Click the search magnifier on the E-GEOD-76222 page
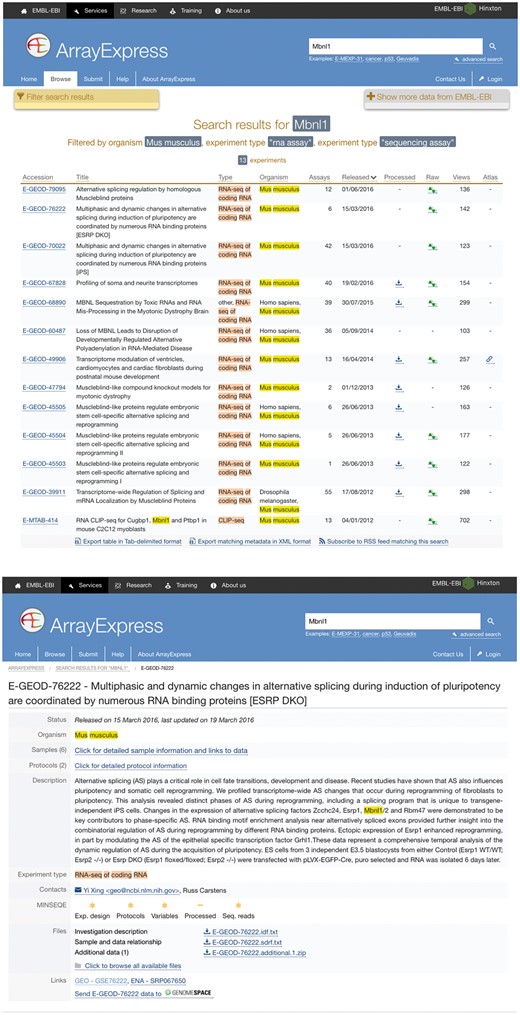The width and height of the screenshot is (520, 1015). (x=490, y=621)
